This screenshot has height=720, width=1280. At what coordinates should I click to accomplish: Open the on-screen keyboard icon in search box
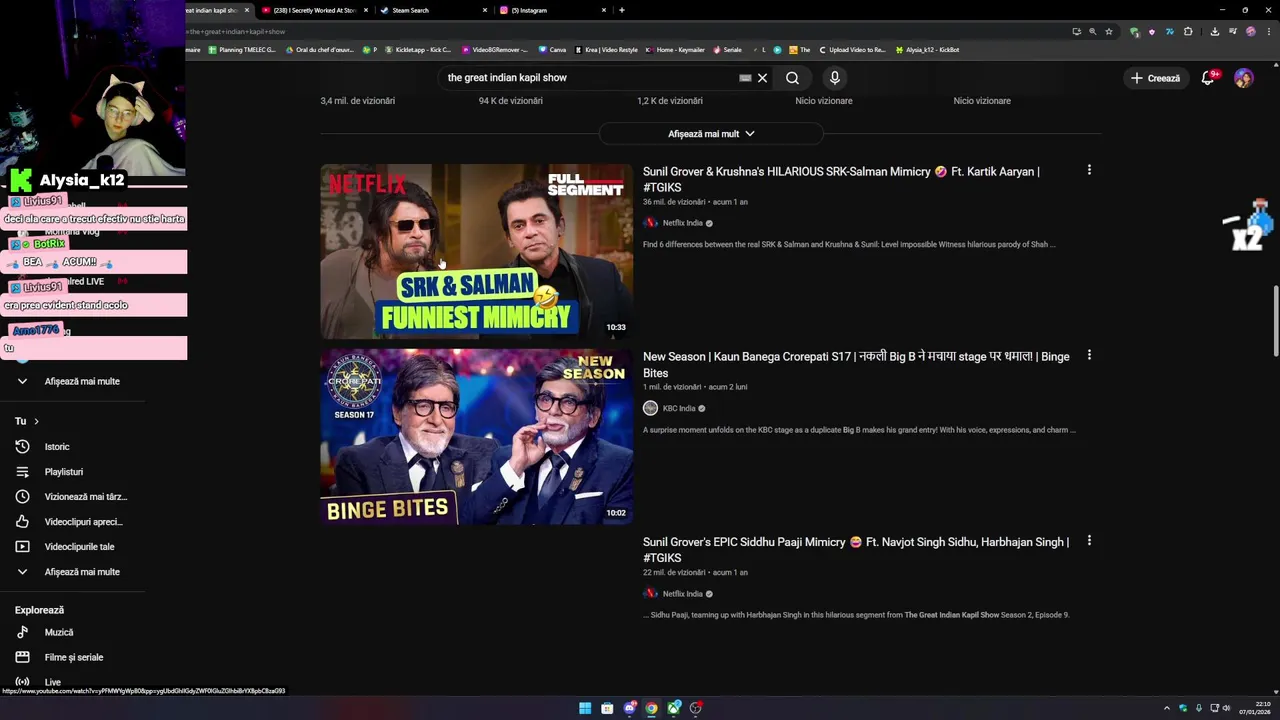coord(745,78)
